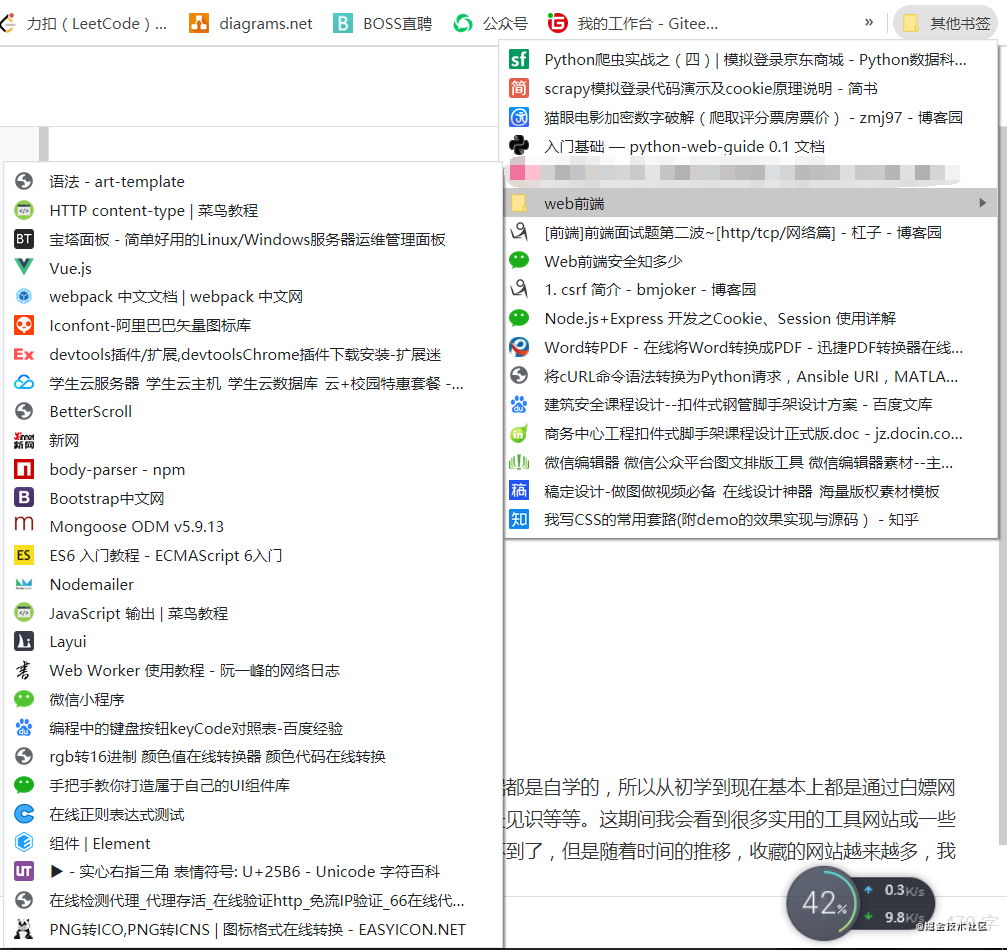Open 在线检测代理_代理存活 bookmark

click(x=252, y=901)
